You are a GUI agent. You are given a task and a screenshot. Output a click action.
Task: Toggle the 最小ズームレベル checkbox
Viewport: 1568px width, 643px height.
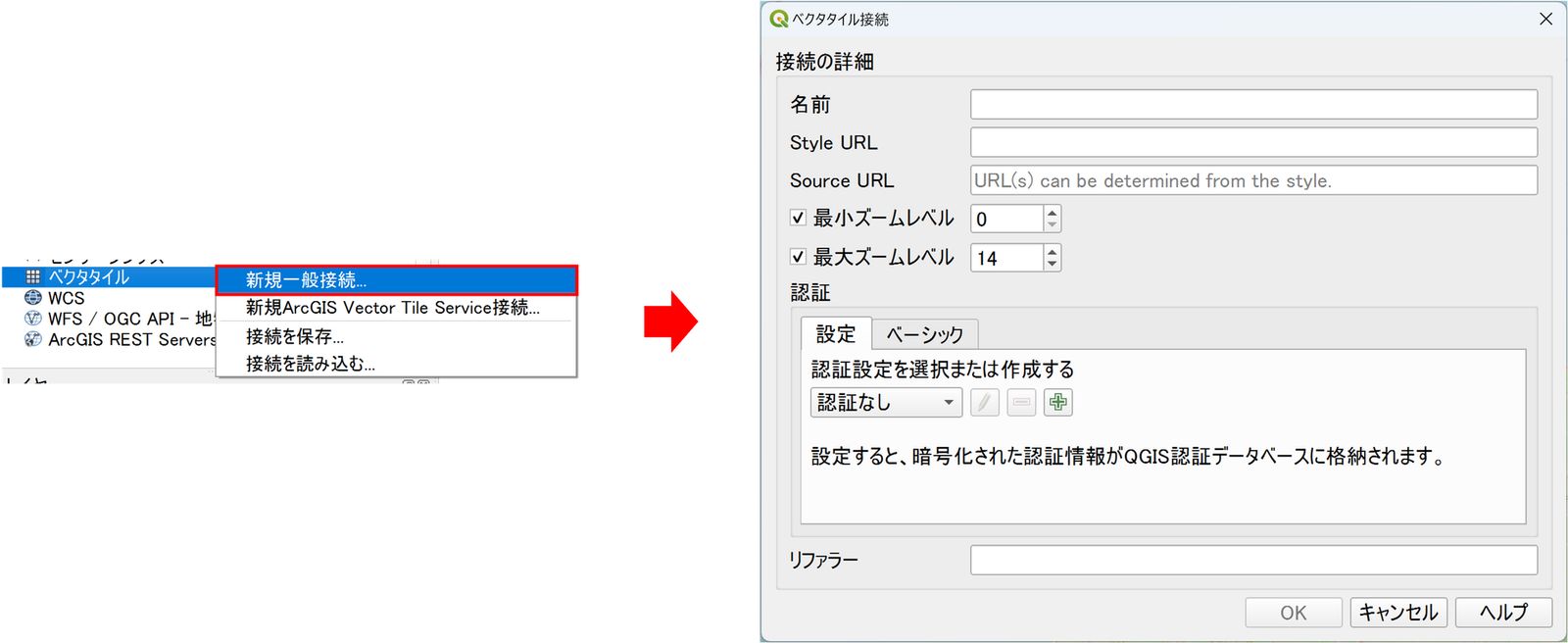[x=798, y=218]
